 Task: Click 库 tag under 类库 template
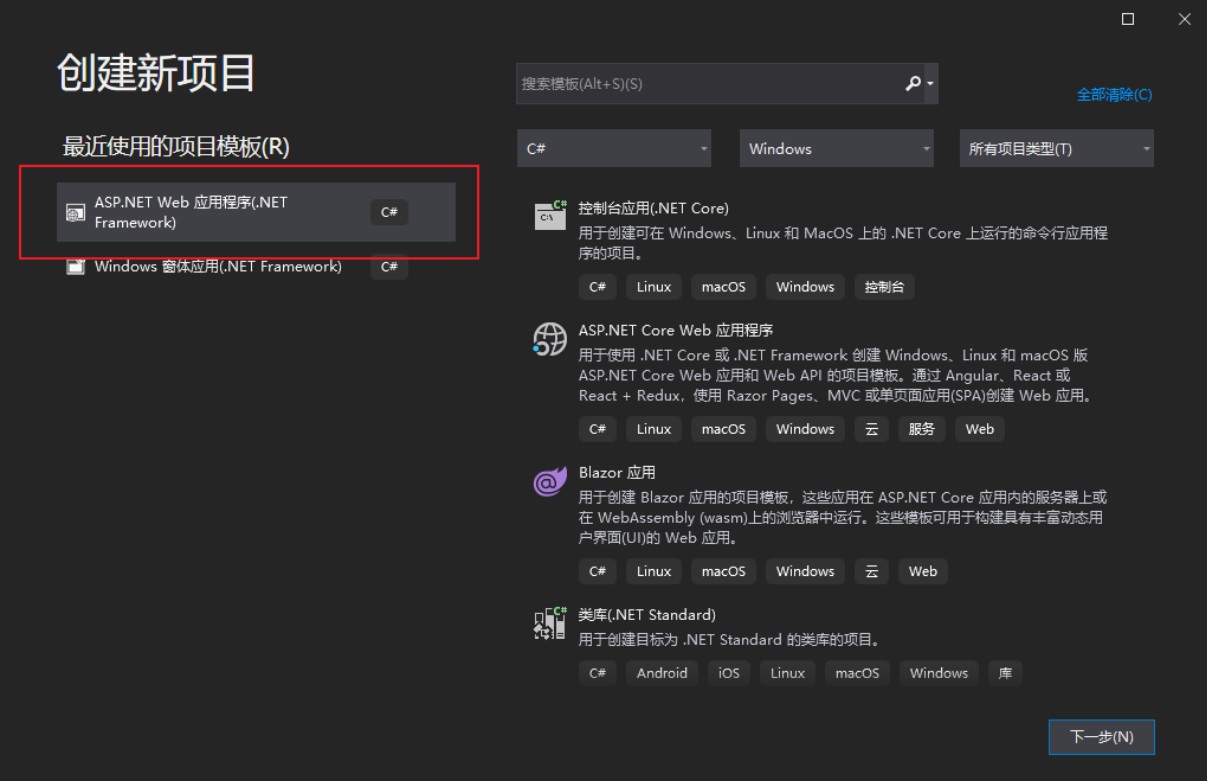[1005, 673]
